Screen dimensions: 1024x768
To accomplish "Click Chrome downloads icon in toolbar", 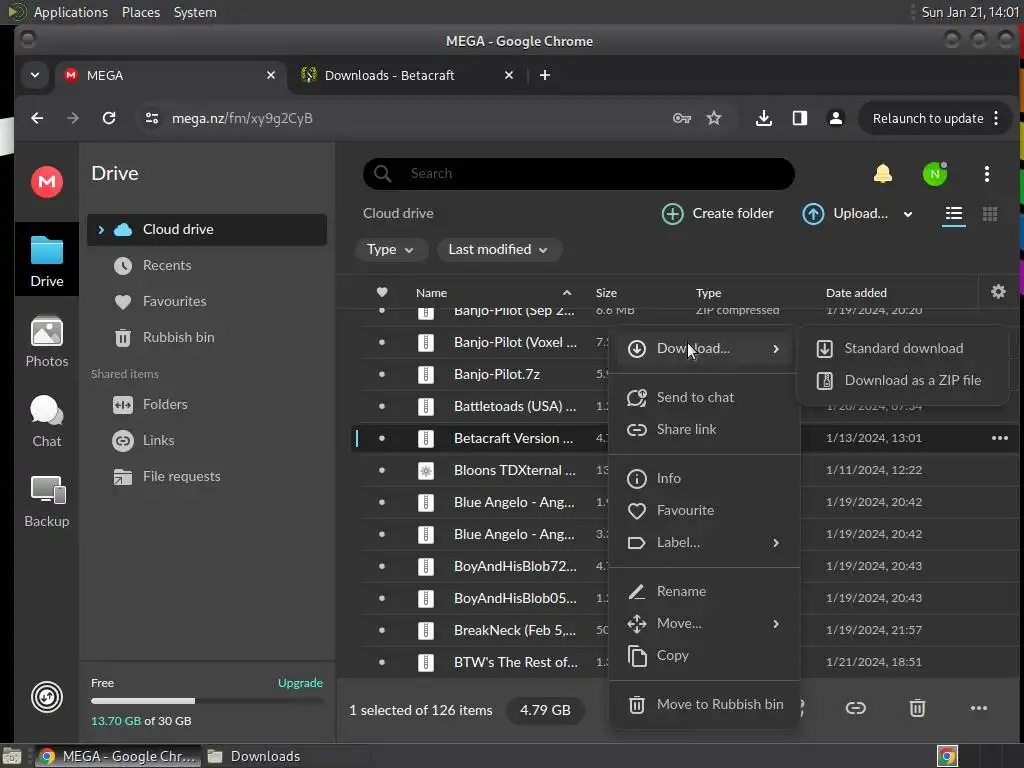I will 763,118.
